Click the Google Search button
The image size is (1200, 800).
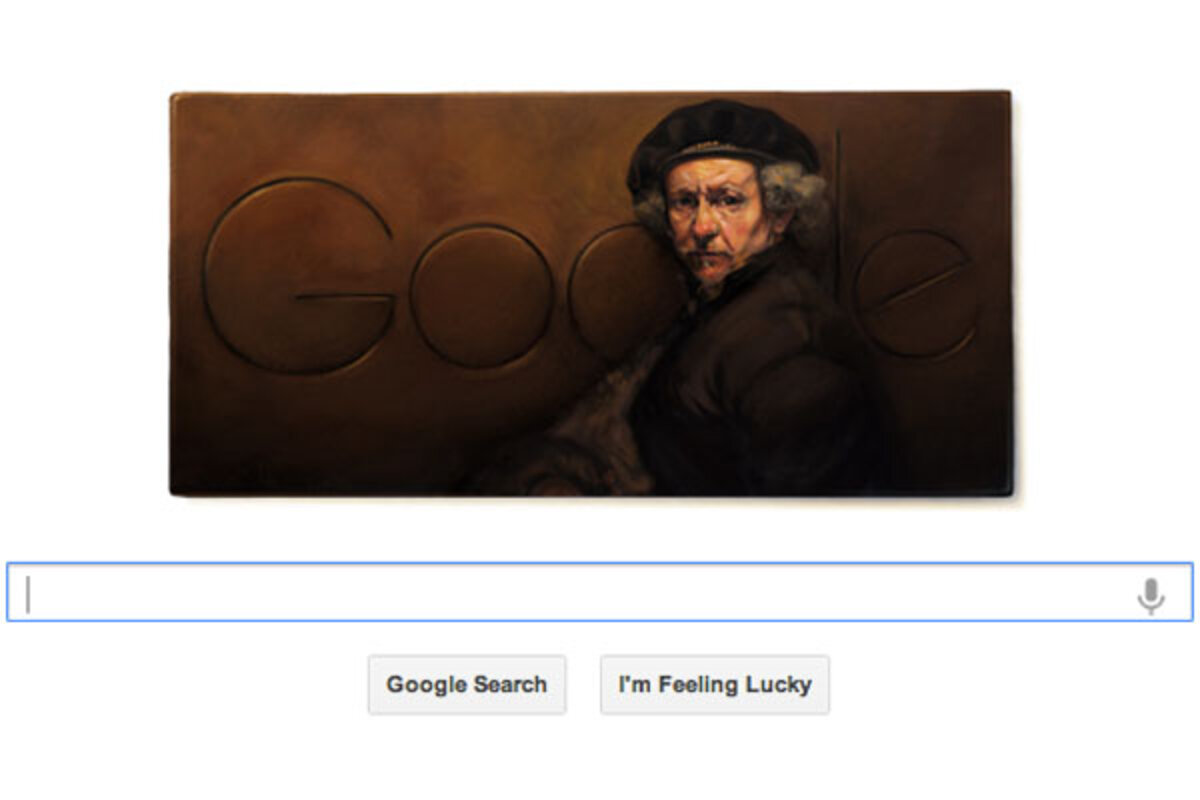(x=467, y=685)
